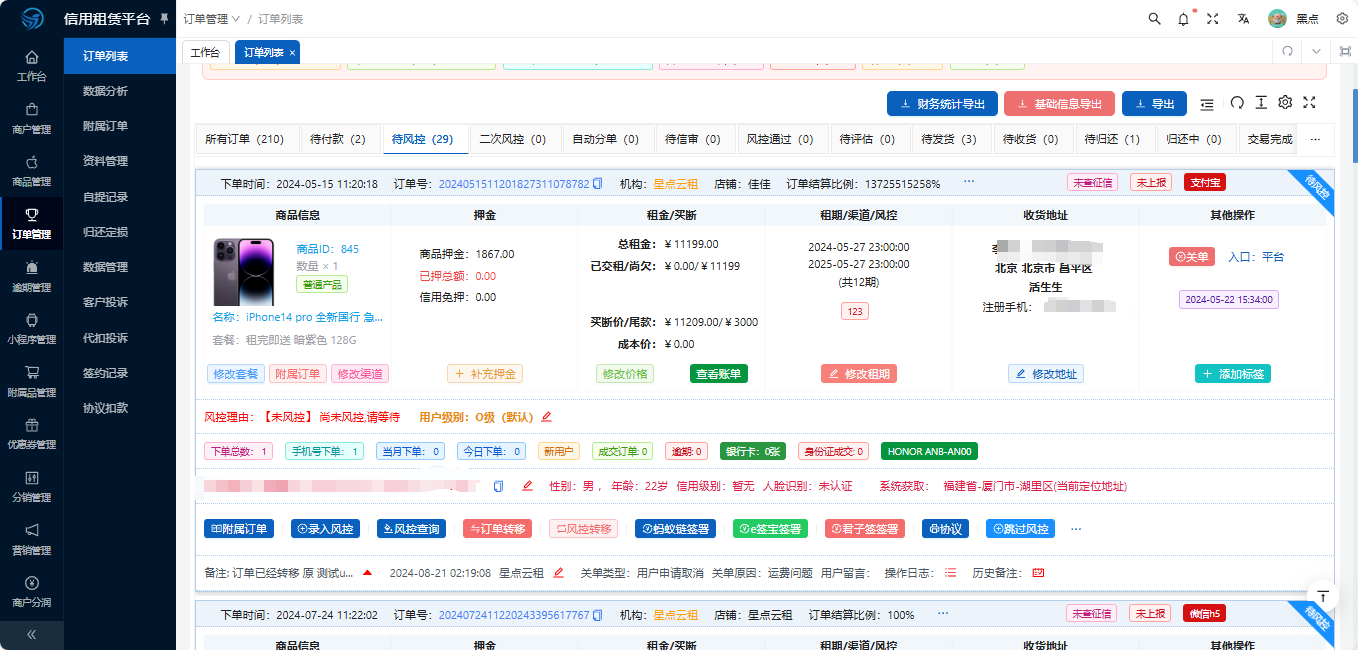
Task: Click the 修改租期 button
Action: tap(859, 374)
